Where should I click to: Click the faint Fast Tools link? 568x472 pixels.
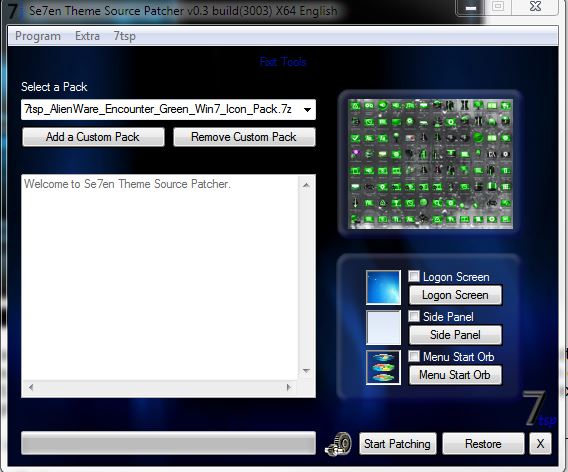283,62
